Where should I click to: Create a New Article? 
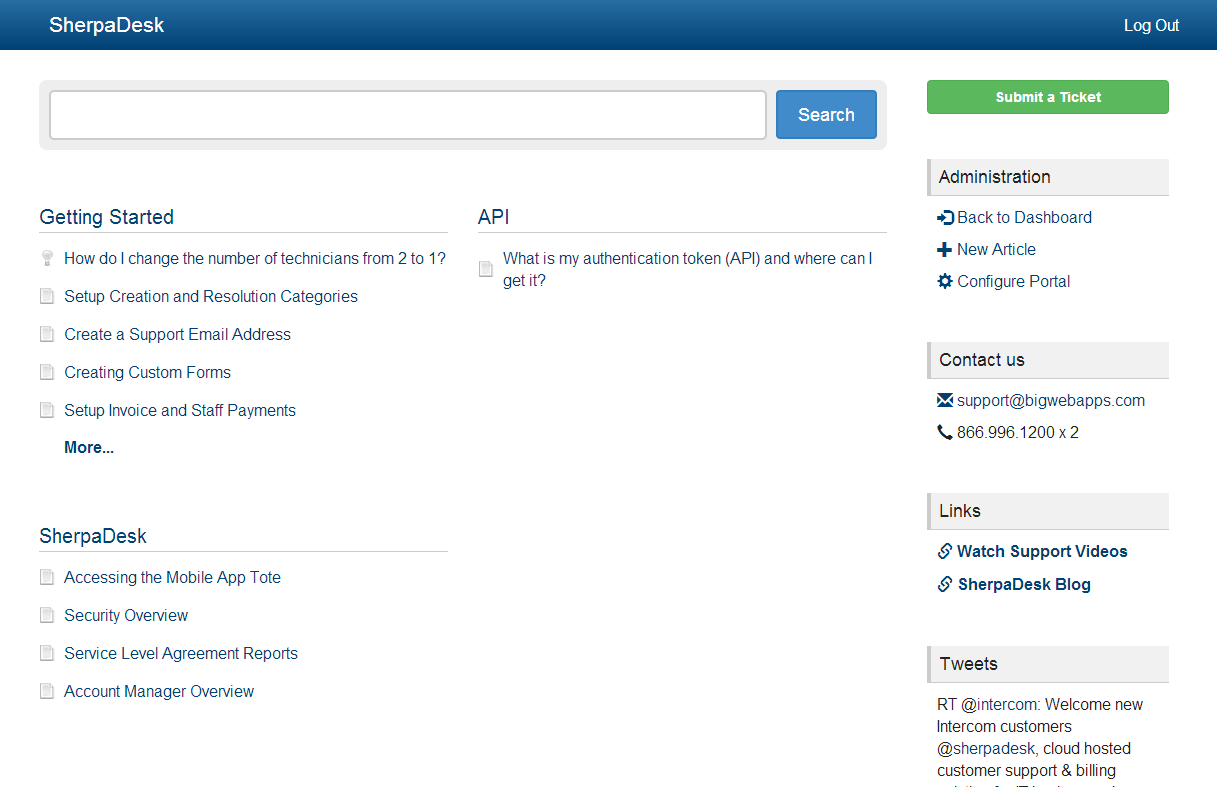click(996, 249)
